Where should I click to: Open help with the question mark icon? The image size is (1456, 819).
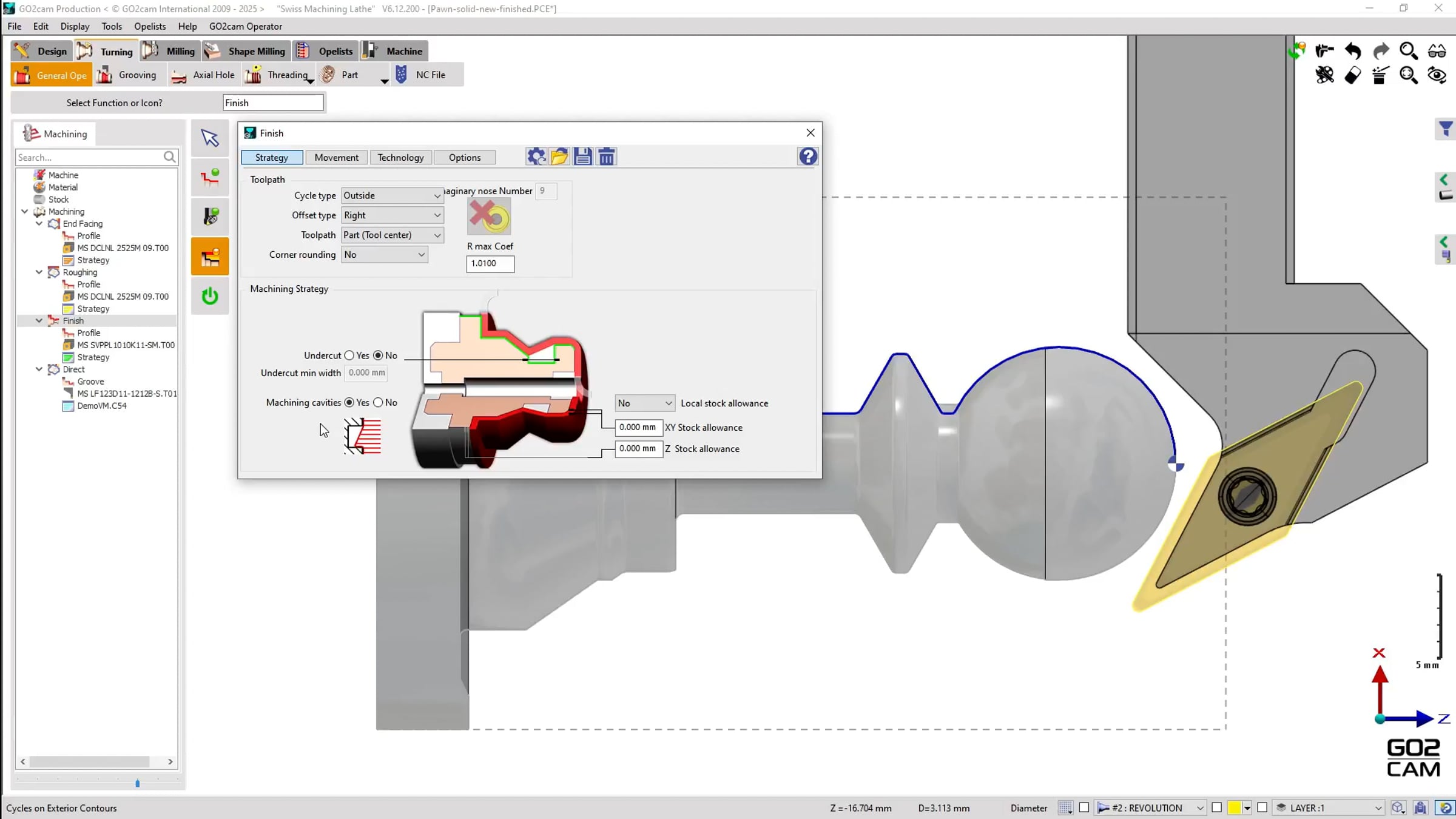pyautogui.click(x=807, y=157)
